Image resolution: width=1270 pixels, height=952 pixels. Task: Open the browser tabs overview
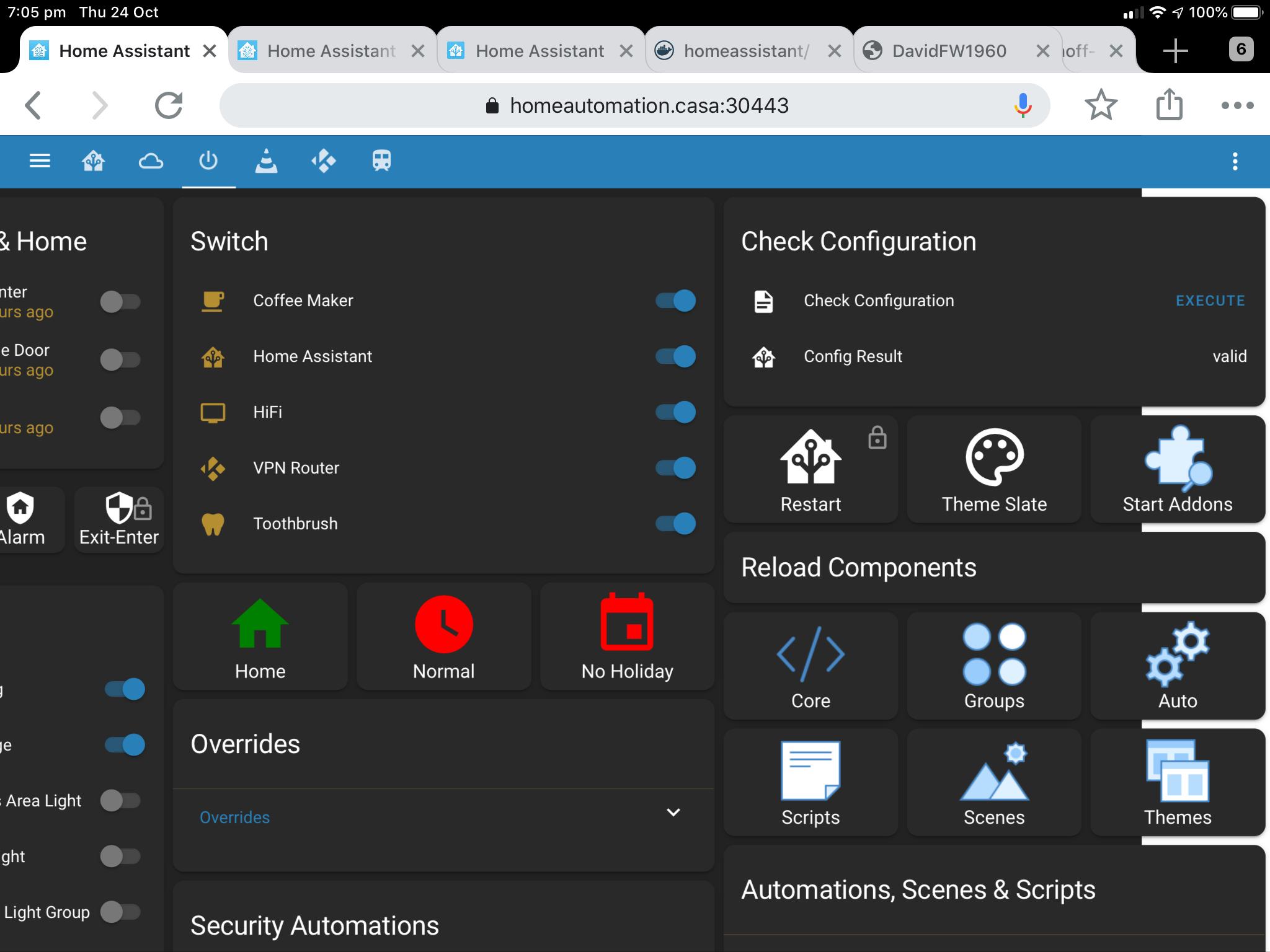[1240, 50]
